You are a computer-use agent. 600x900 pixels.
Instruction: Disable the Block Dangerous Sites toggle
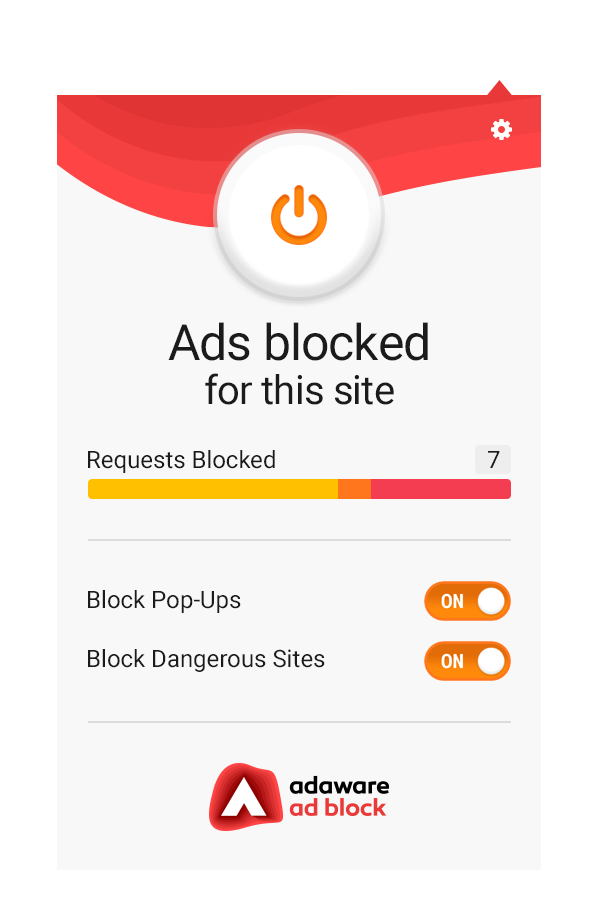(x=467, y=661)
